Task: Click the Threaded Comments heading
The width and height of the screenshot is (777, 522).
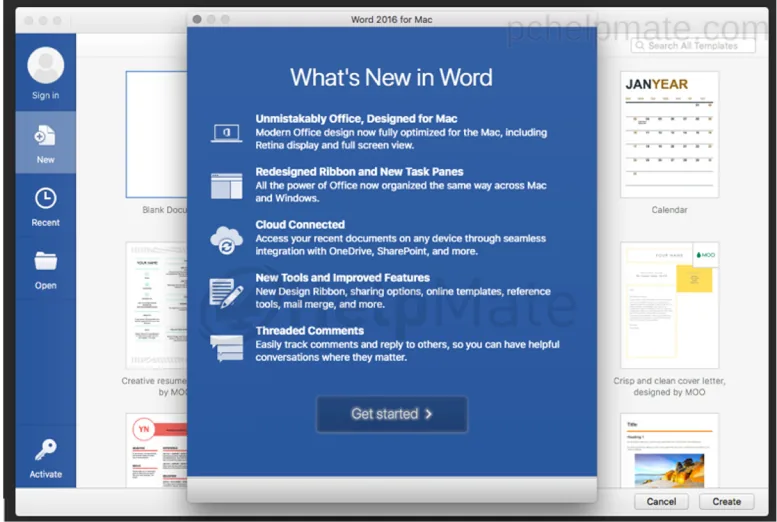Action: pyautogui.click(x=309, y=331)
